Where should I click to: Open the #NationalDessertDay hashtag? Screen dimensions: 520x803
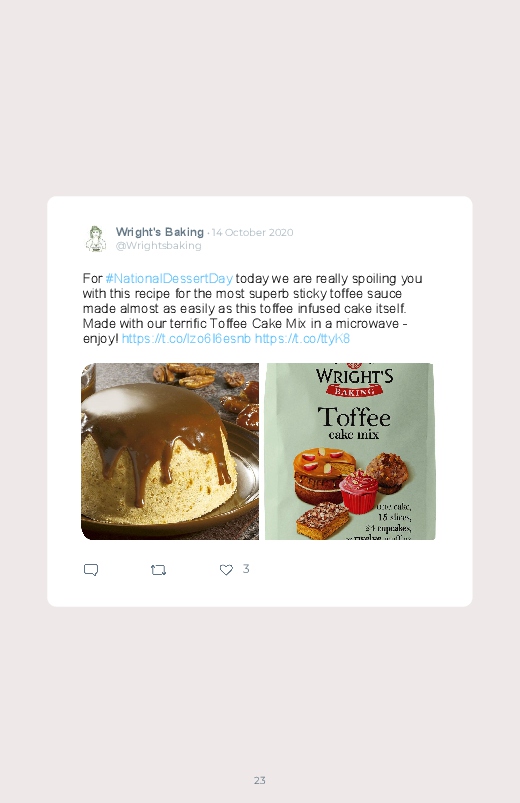pyautogui.click(x=169, y=279)
